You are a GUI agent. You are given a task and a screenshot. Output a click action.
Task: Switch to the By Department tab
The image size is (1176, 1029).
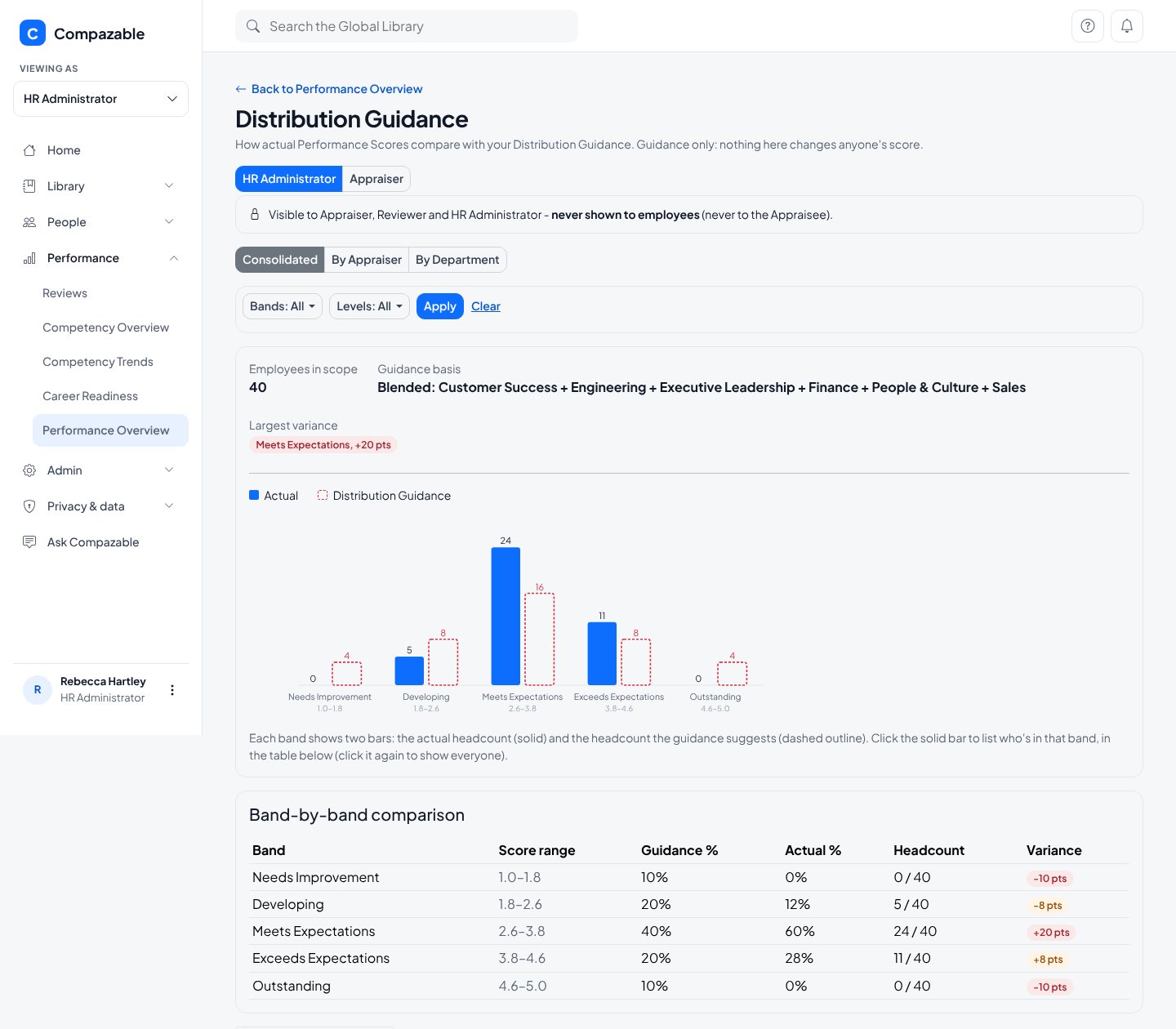pos(457,260)
